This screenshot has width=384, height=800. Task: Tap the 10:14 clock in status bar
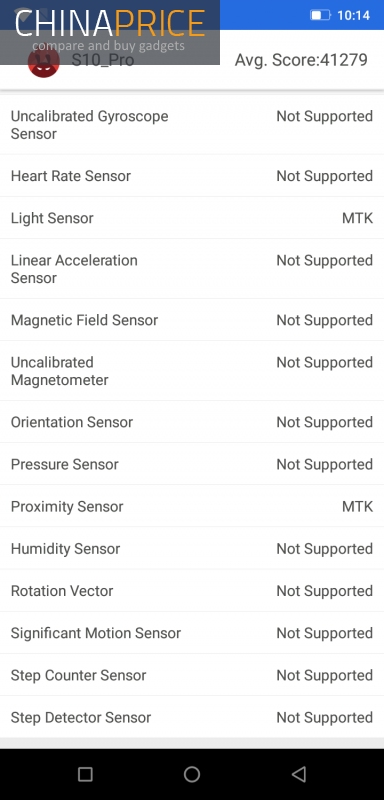point(353,15)
